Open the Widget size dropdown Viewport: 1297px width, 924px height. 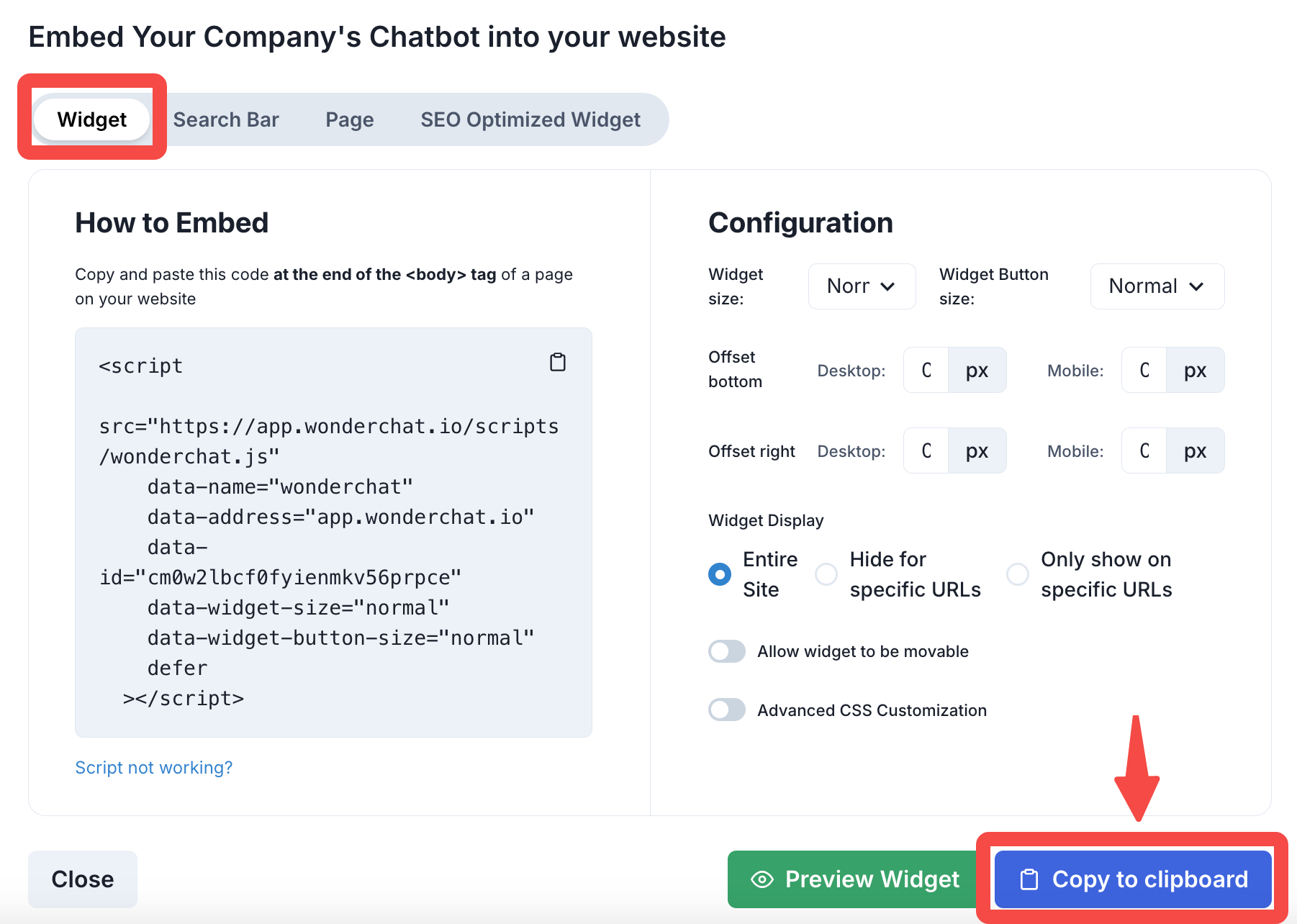(862, 286)
